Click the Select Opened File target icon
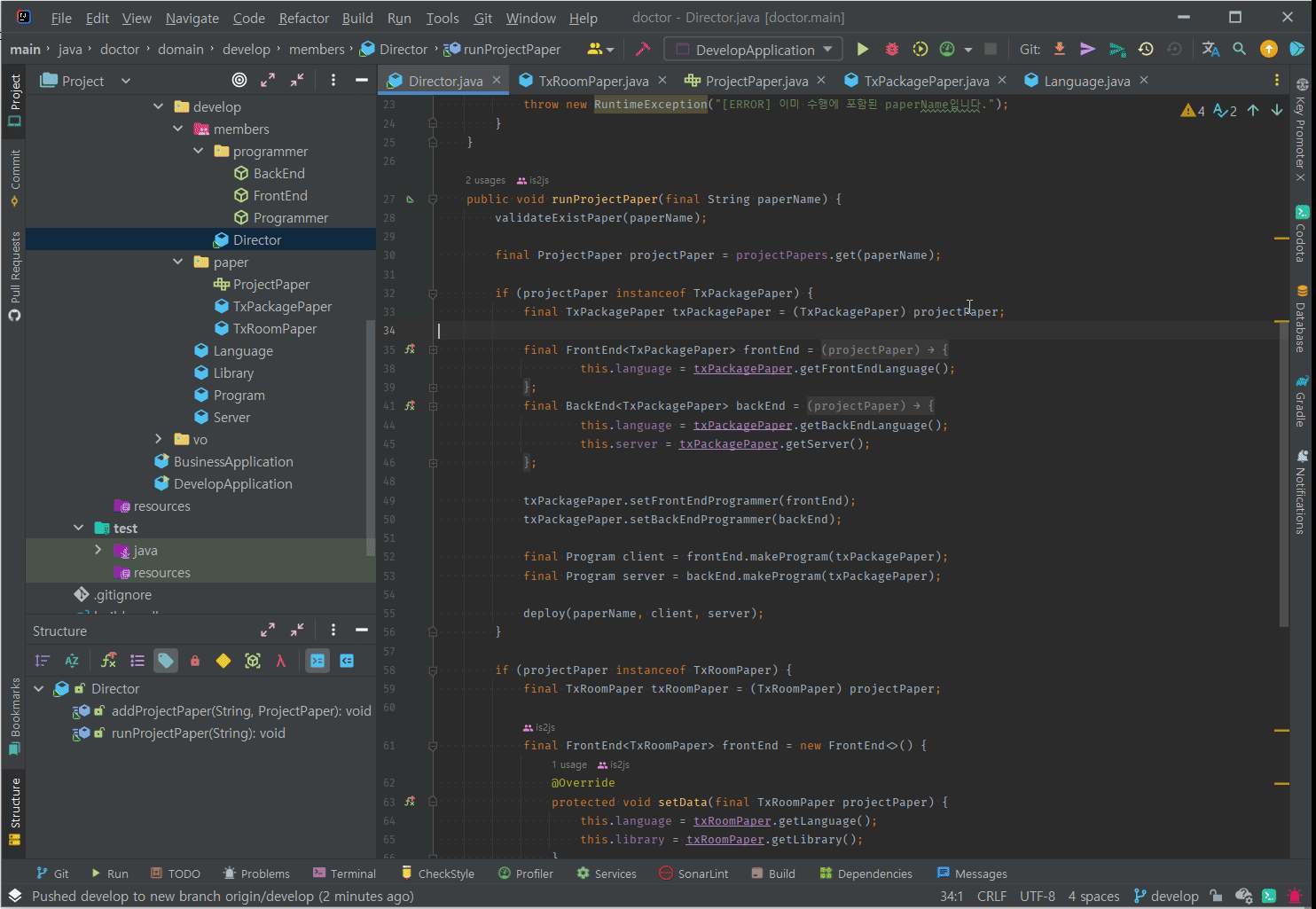Viewport: 1316px width, 909px height. coord(239,81)
